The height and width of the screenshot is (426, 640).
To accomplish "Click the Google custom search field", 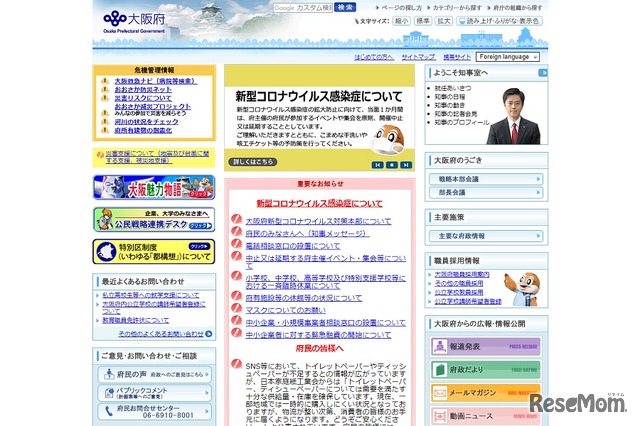I will 303,8.
